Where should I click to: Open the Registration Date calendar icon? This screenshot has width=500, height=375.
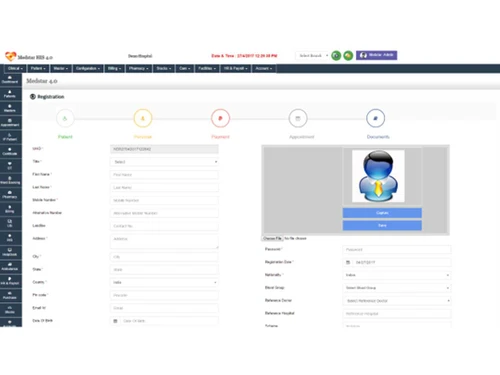pyautogui.click(x=348, y=263)
